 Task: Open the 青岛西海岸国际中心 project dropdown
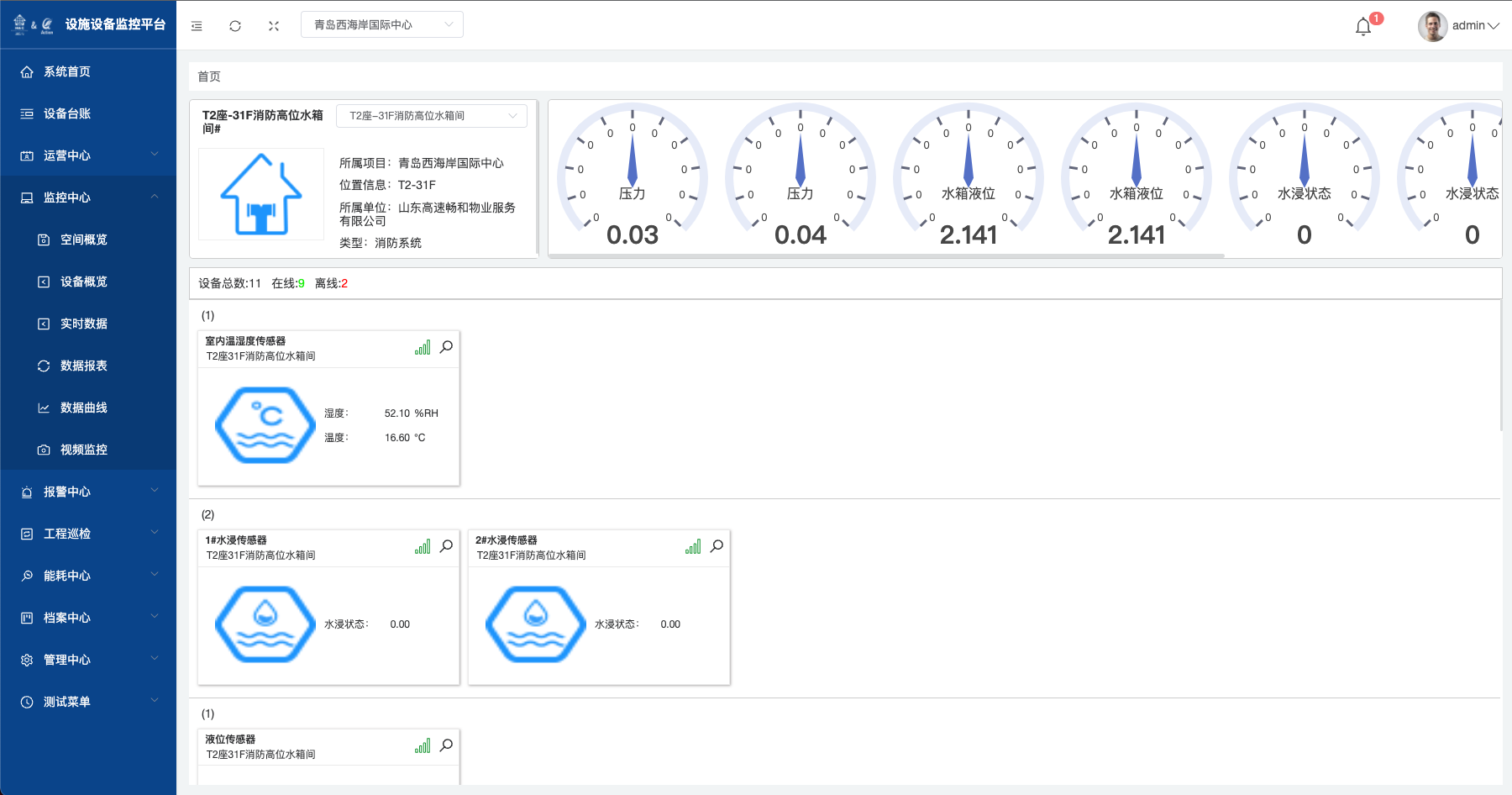click(381, 25)
